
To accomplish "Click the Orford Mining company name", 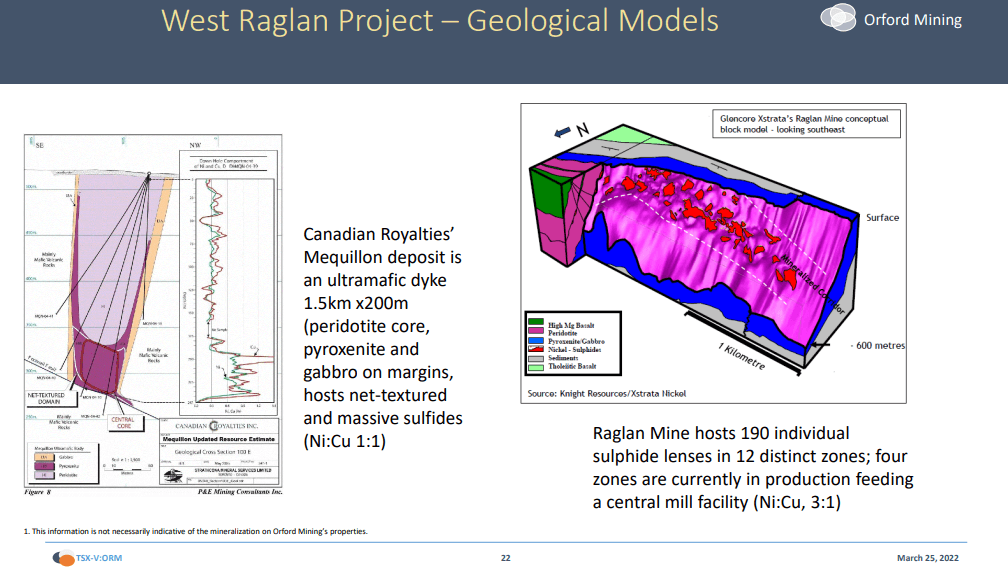I will [913, 20].
